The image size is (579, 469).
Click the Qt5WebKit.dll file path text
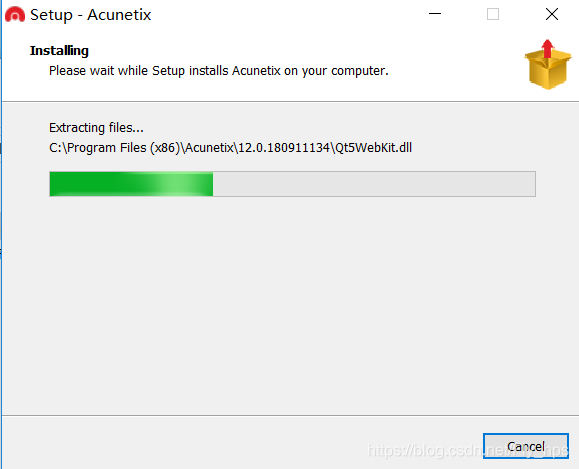point(230,148)
